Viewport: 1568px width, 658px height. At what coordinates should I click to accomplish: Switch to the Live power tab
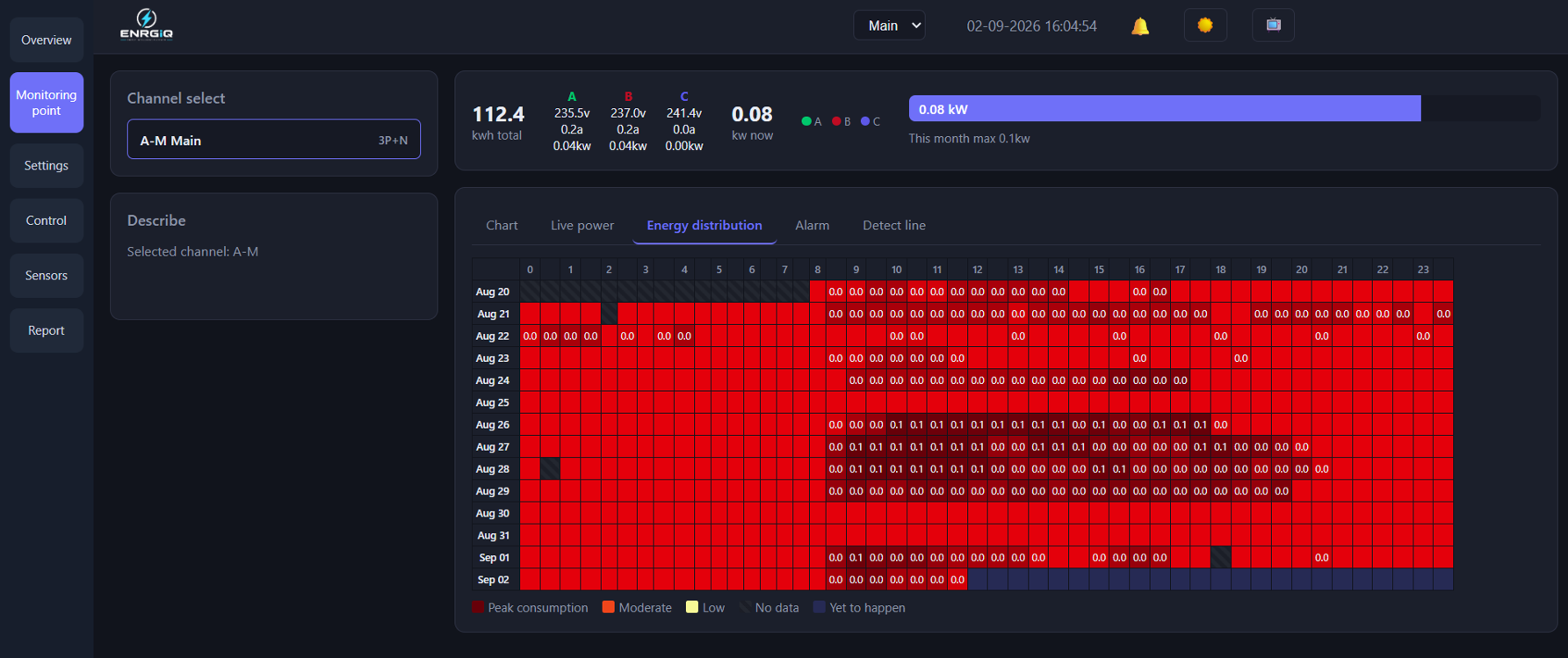(582, 225)
